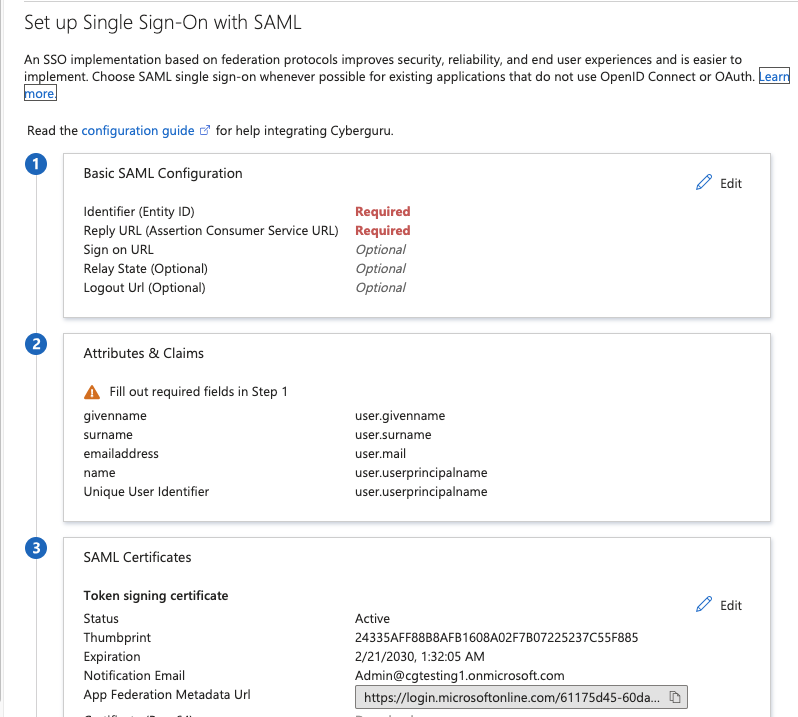Click the Expiration date 2/21/2030
The width and height of the screenshot is (798, 717).
click(420, 656)
